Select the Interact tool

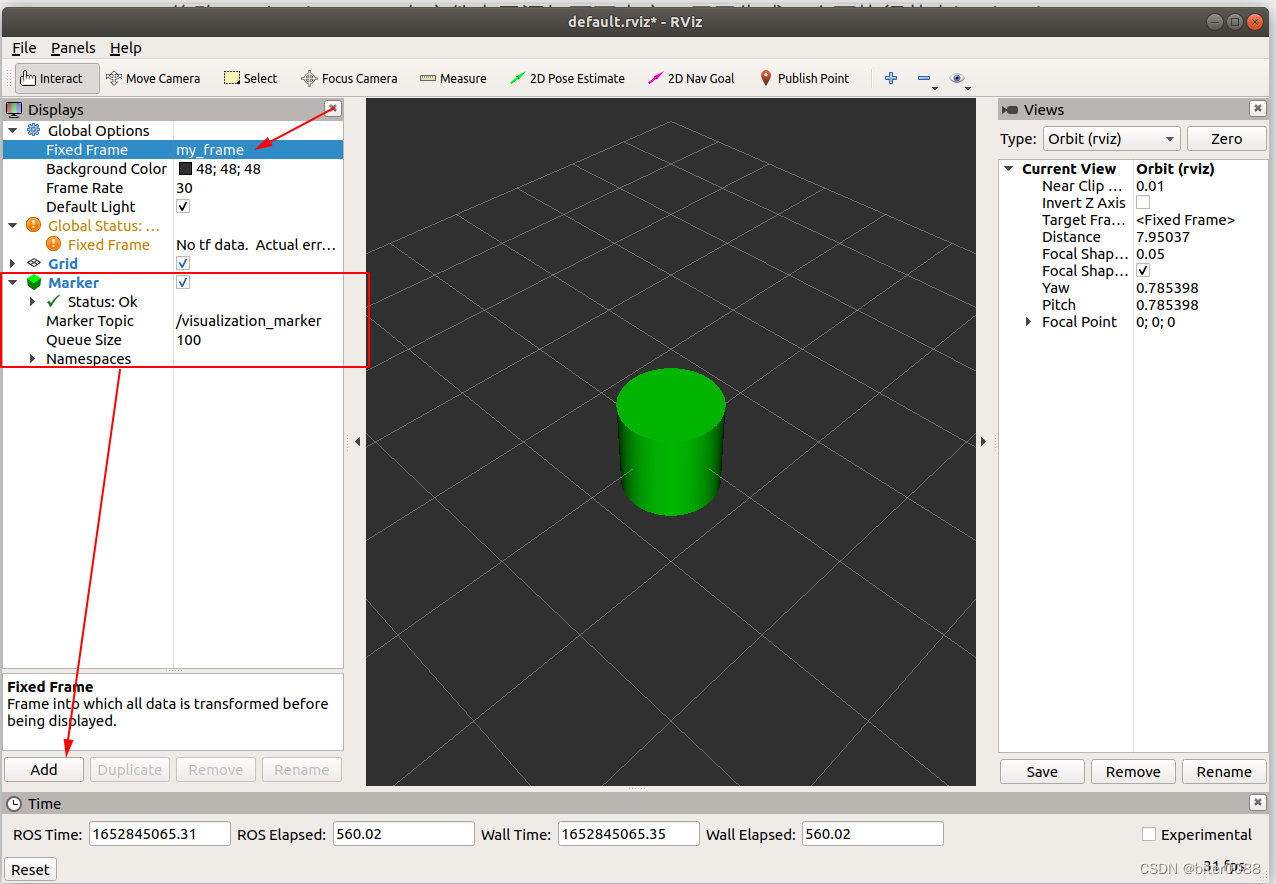58,78
